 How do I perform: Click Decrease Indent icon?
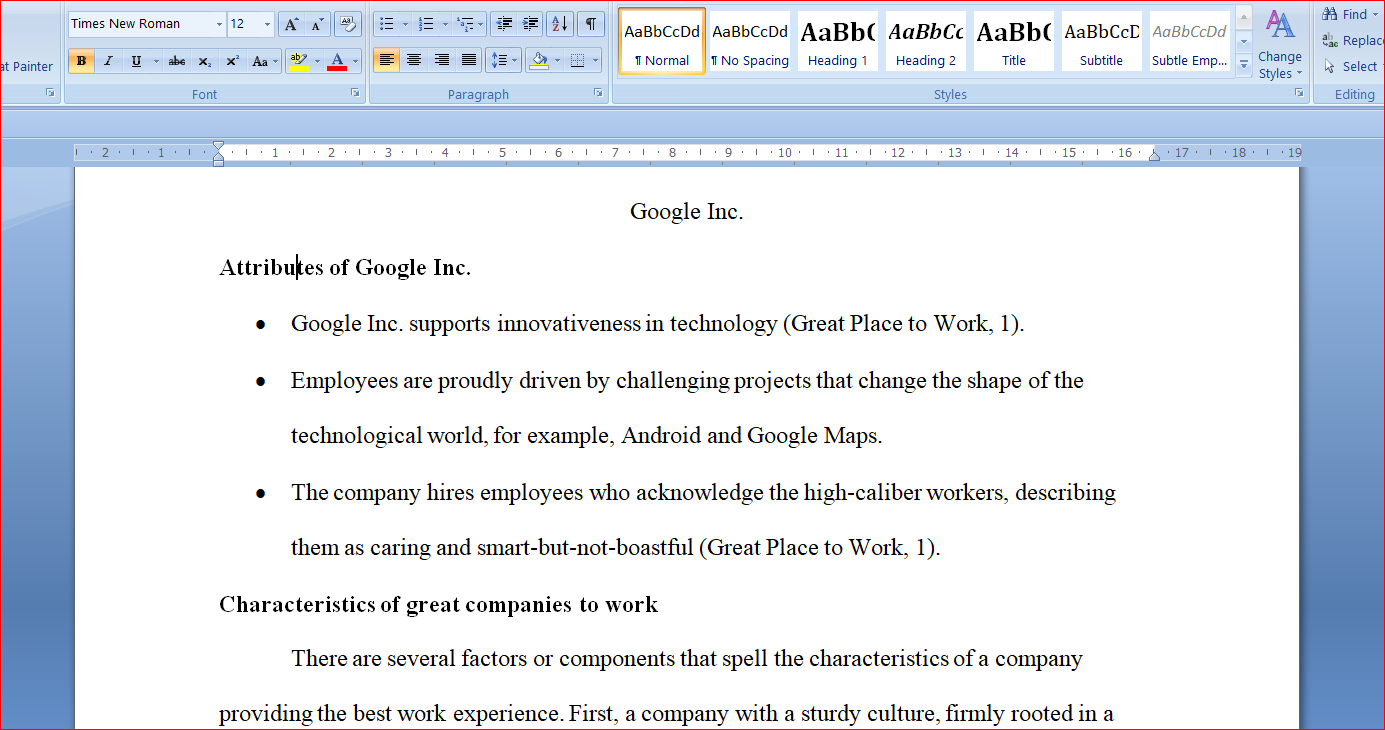(504, 24)
